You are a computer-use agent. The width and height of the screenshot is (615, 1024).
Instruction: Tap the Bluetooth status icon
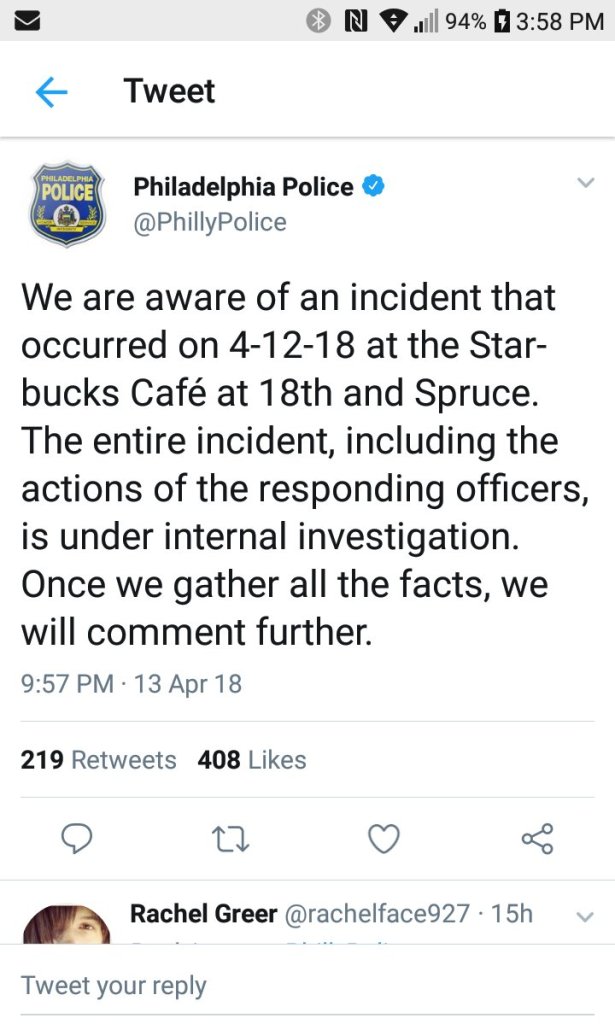tap(319, 21)
